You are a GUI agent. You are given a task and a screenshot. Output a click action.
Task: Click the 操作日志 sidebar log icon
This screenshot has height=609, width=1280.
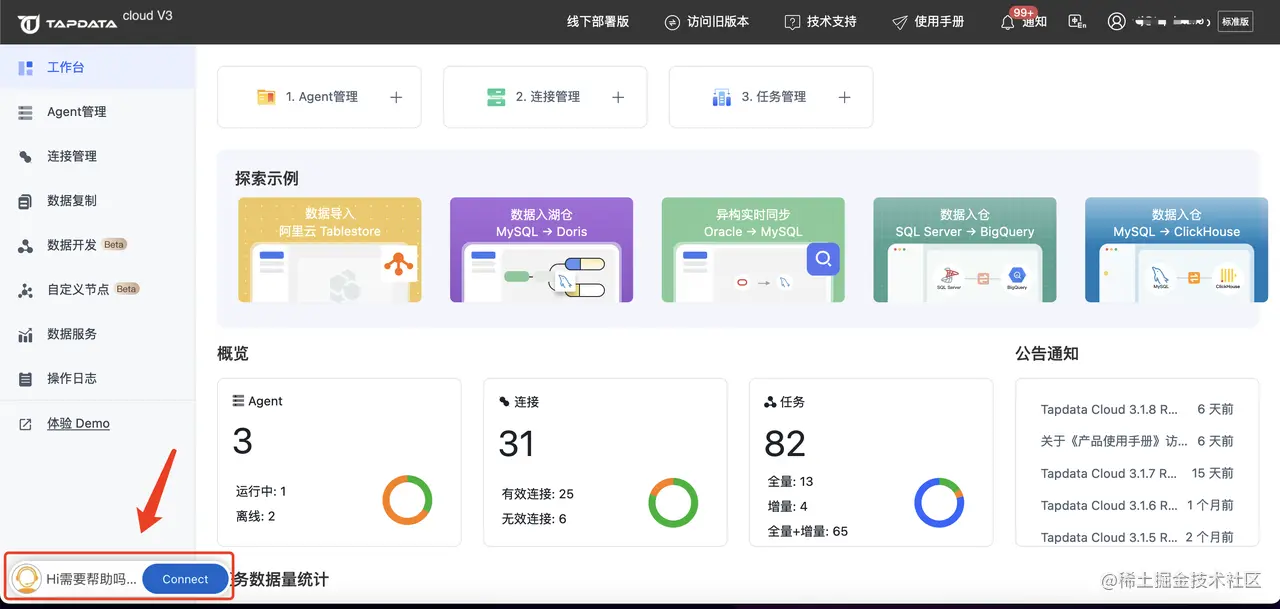pyautogui.click(x=26, y=379)
